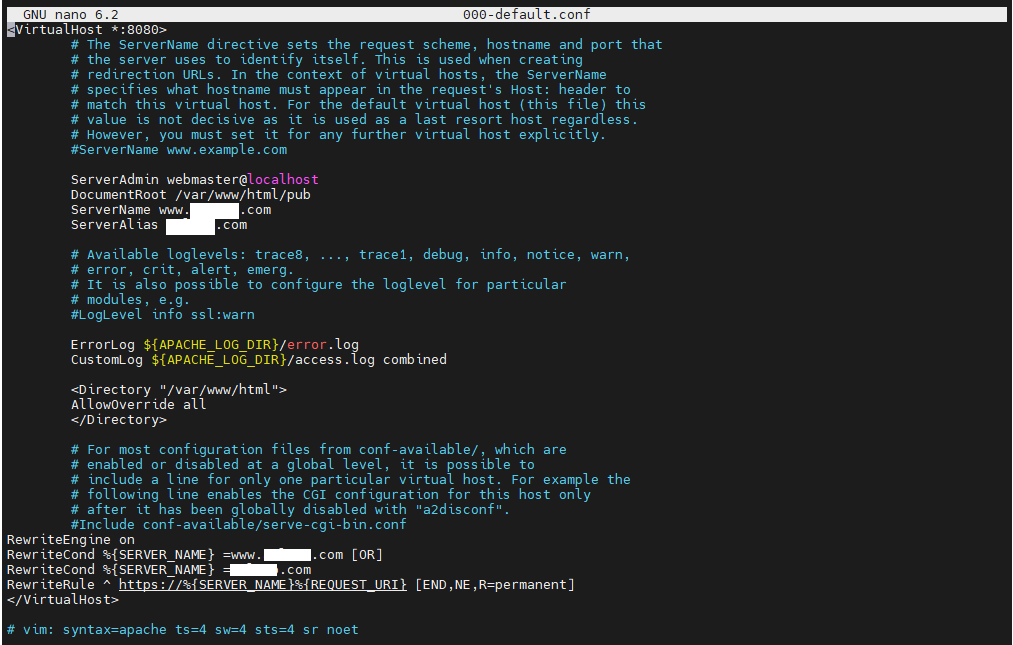Click the [OR] flag on first RewriteCond
Viewport: 1013px width, 645px height.
coord(367,555)
